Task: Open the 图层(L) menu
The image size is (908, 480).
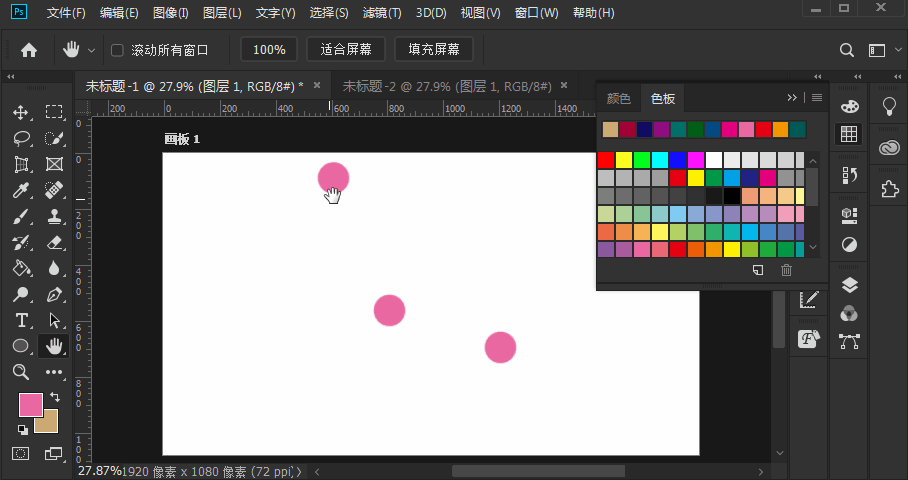Action: [222, 13]
